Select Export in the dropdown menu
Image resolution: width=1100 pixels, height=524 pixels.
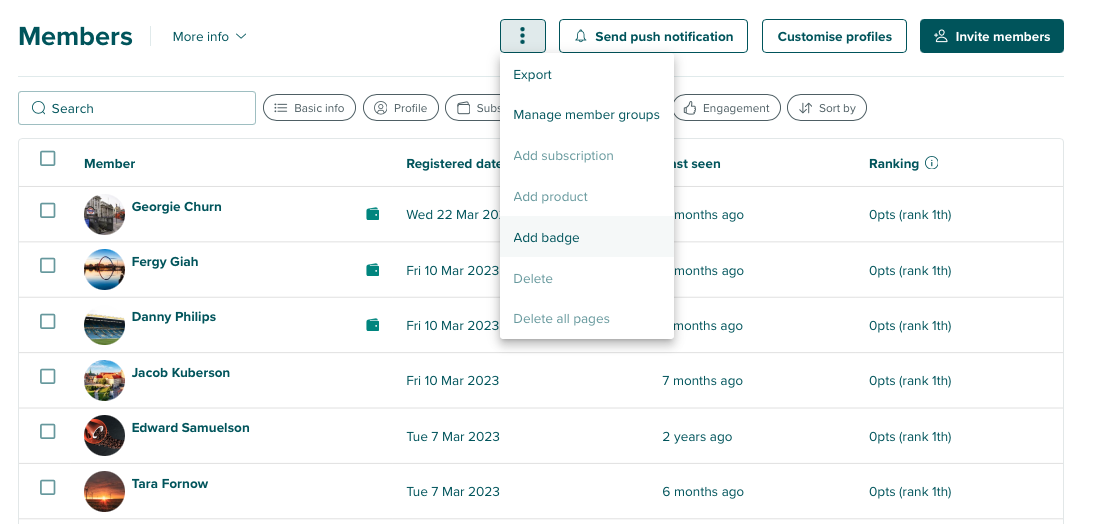(532, 75)
